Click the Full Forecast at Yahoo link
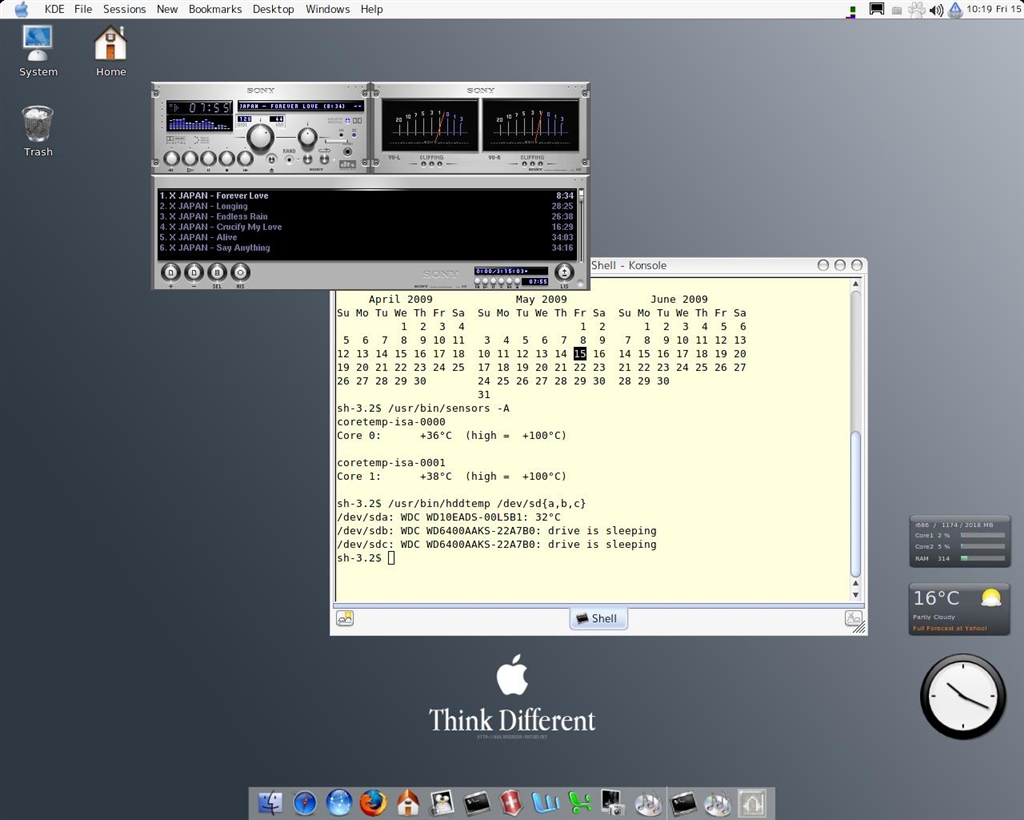Image resolution: width=1024 pixels, height=820 pixels. [948, 628]
